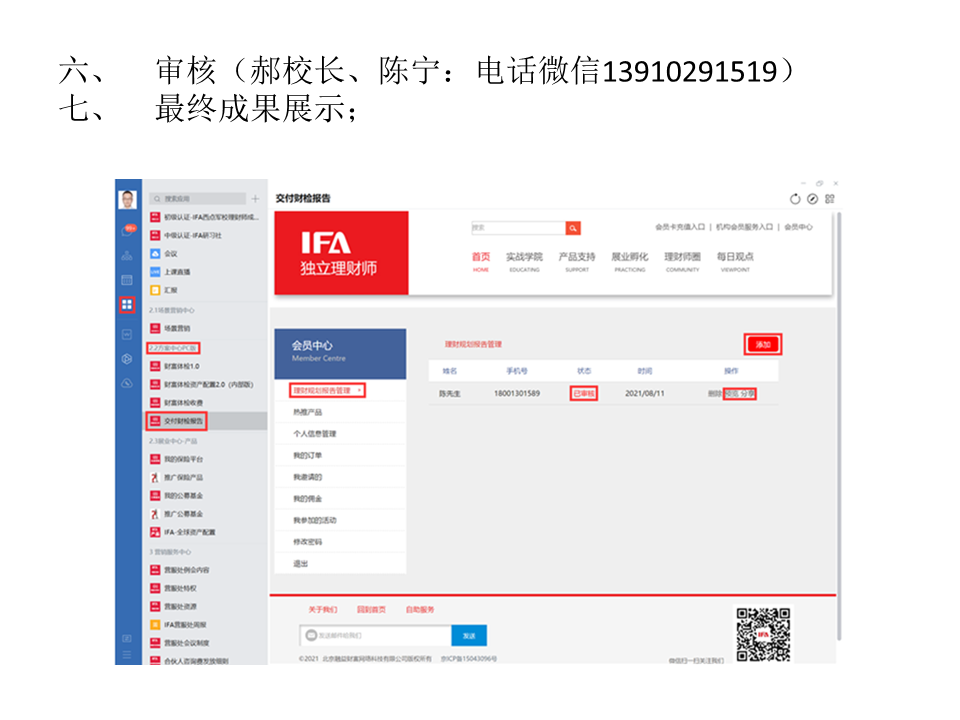Click 删除 in 陈先生 row

tap(715, 394)
